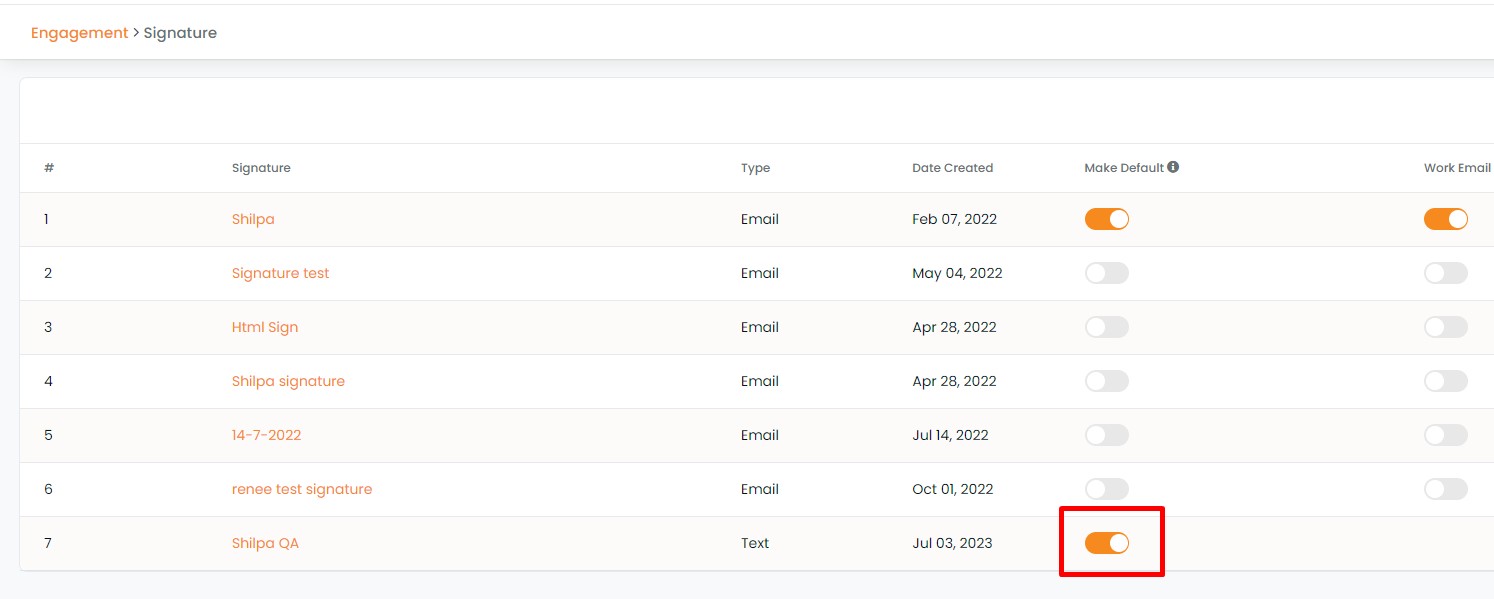Image resolution: width=1494 pixels, height=599 pixels.
Task: Open the renee test signature link
Action: pyautogui.click(x=302, y=489)
